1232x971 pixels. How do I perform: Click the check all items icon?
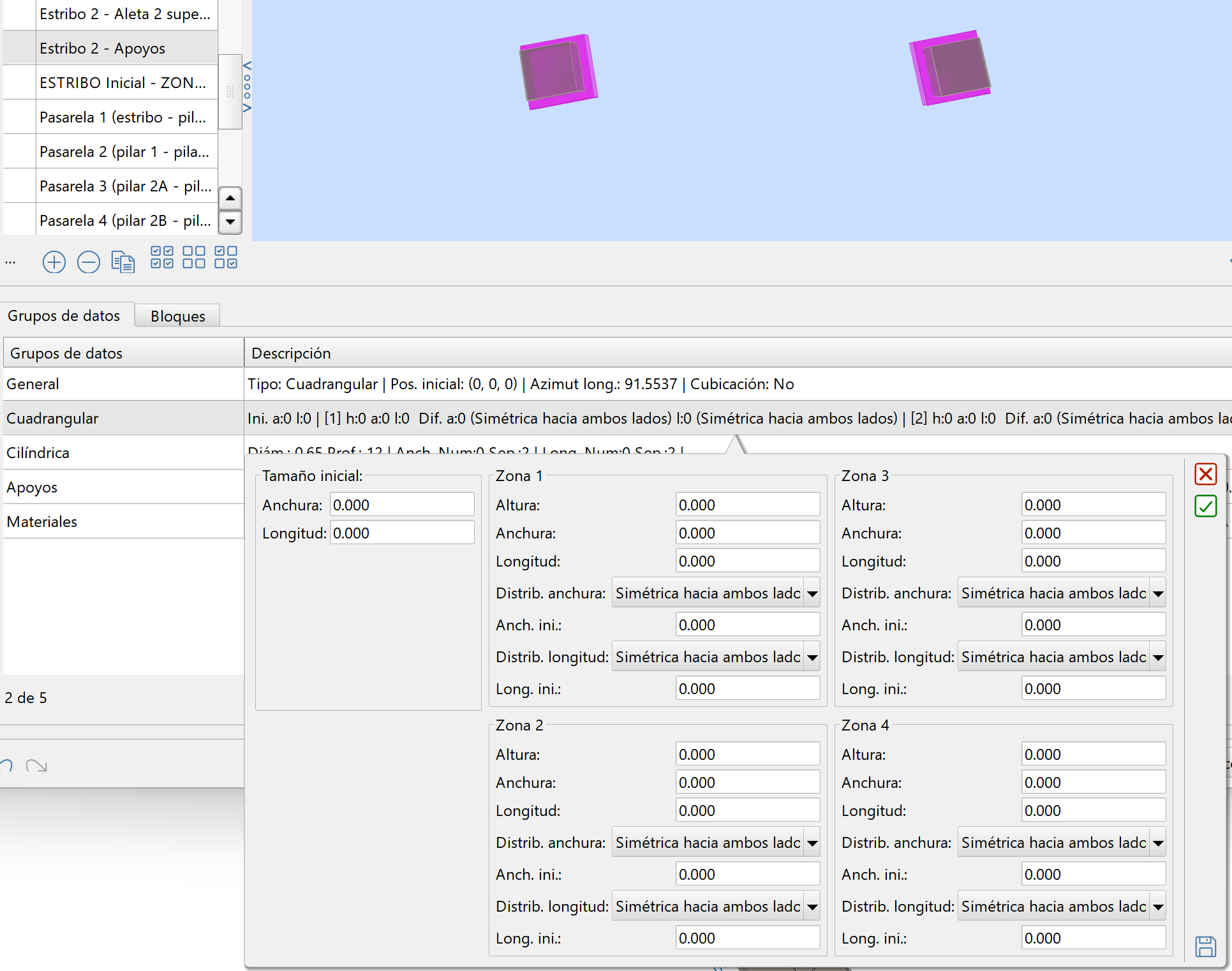click(x=162, y=257)
